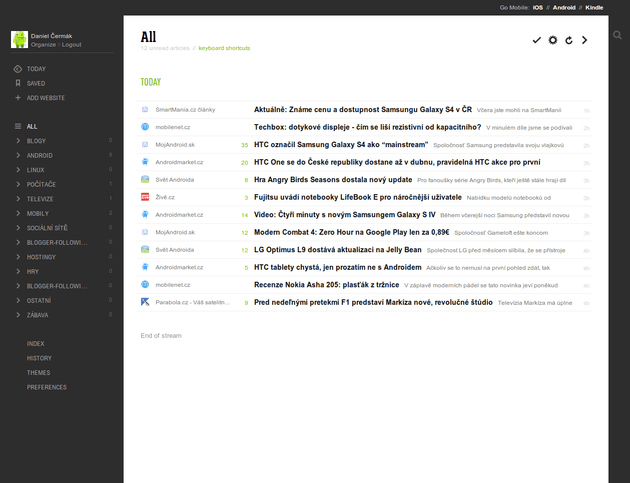Open article Recenze Nokia Asha 205
630x483 pixels.
click(x=326, y=285)
